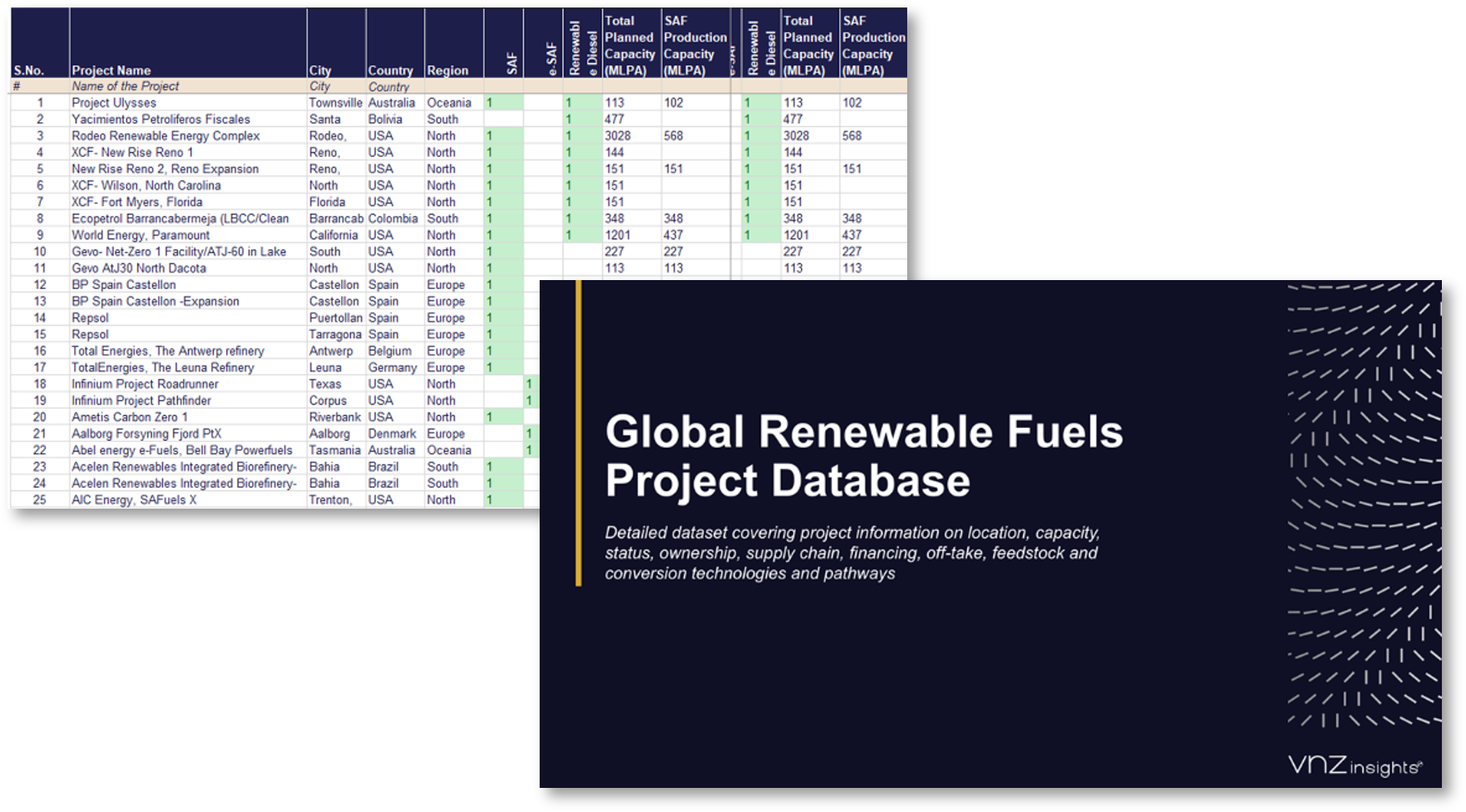The height and width of the screenshot is (812, 1466).
Task: Toggle the e-SAF flag for Infinium Project Roadrunner
Action: coord(530,384)
